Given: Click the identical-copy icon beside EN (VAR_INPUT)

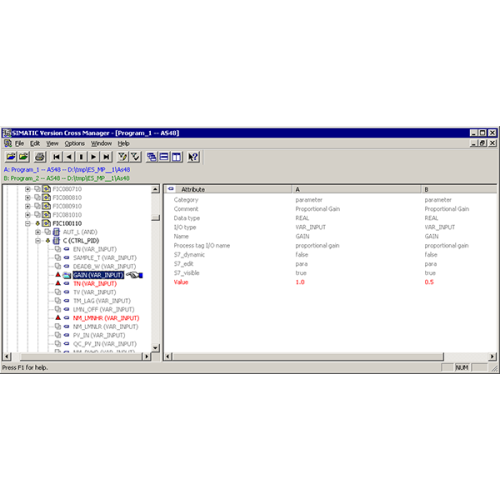Looking at the screenshot, I should pyautogui.click(x=58, y=249).
